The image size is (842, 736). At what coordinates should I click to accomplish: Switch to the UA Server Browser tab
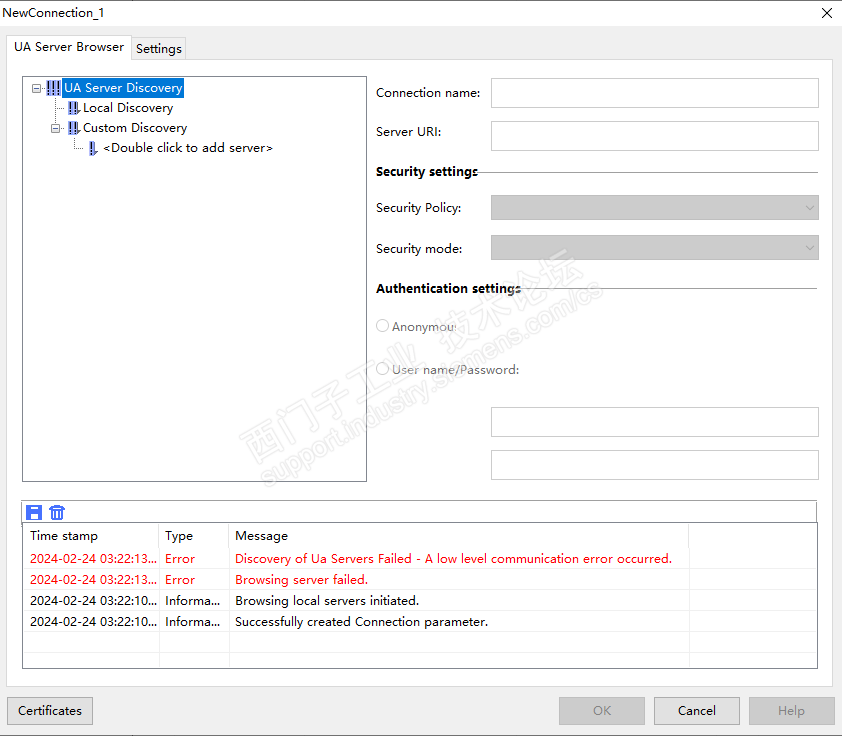69,47
